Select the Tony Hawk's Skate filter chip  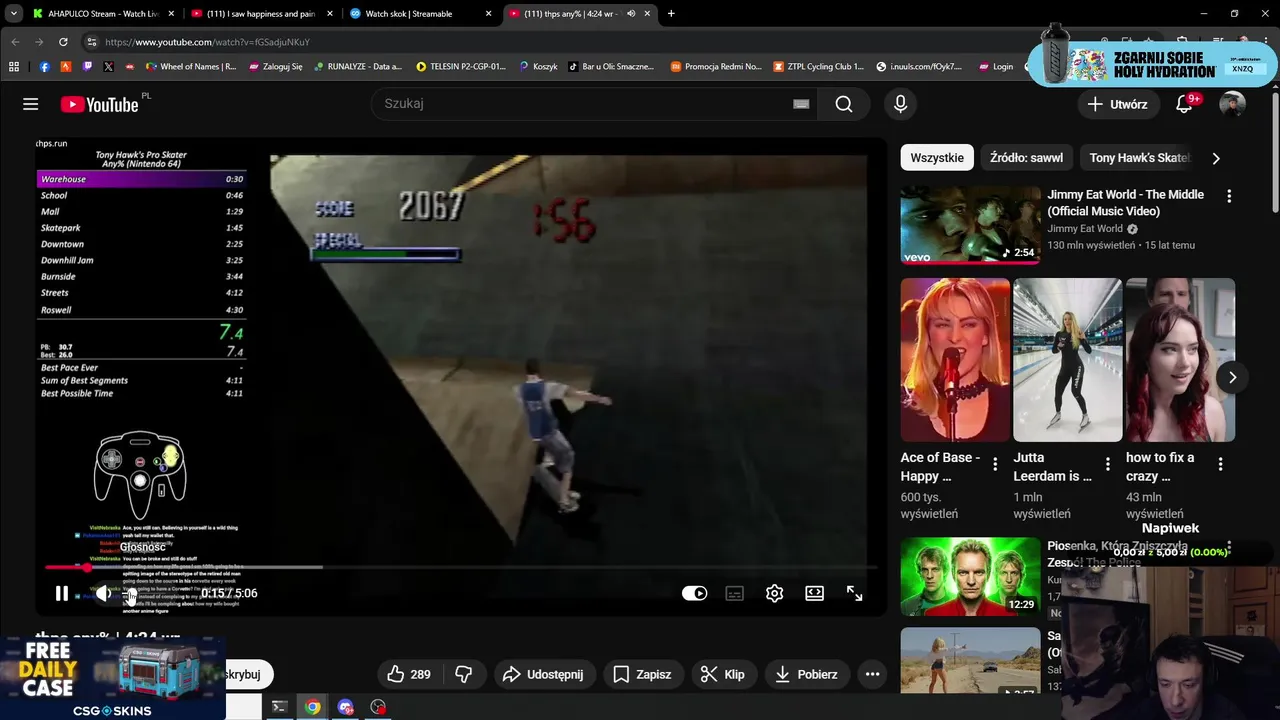tap(1139, 158)
